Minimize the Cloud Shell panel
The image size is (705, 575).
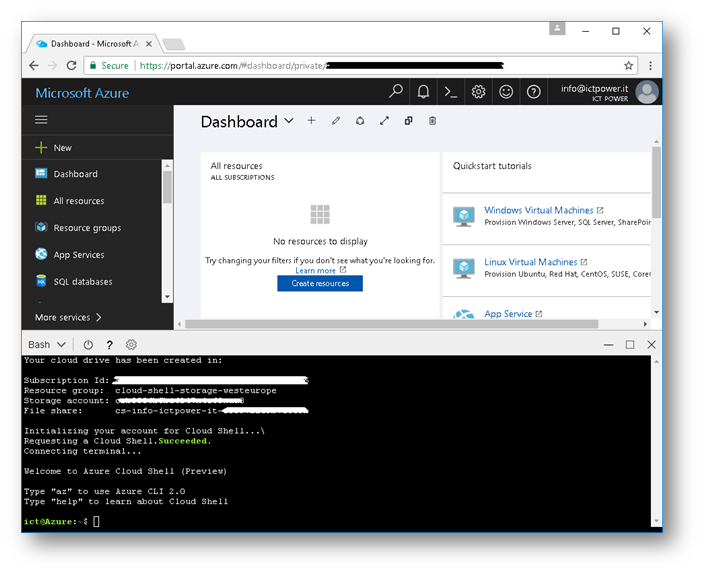coord(608,345)
